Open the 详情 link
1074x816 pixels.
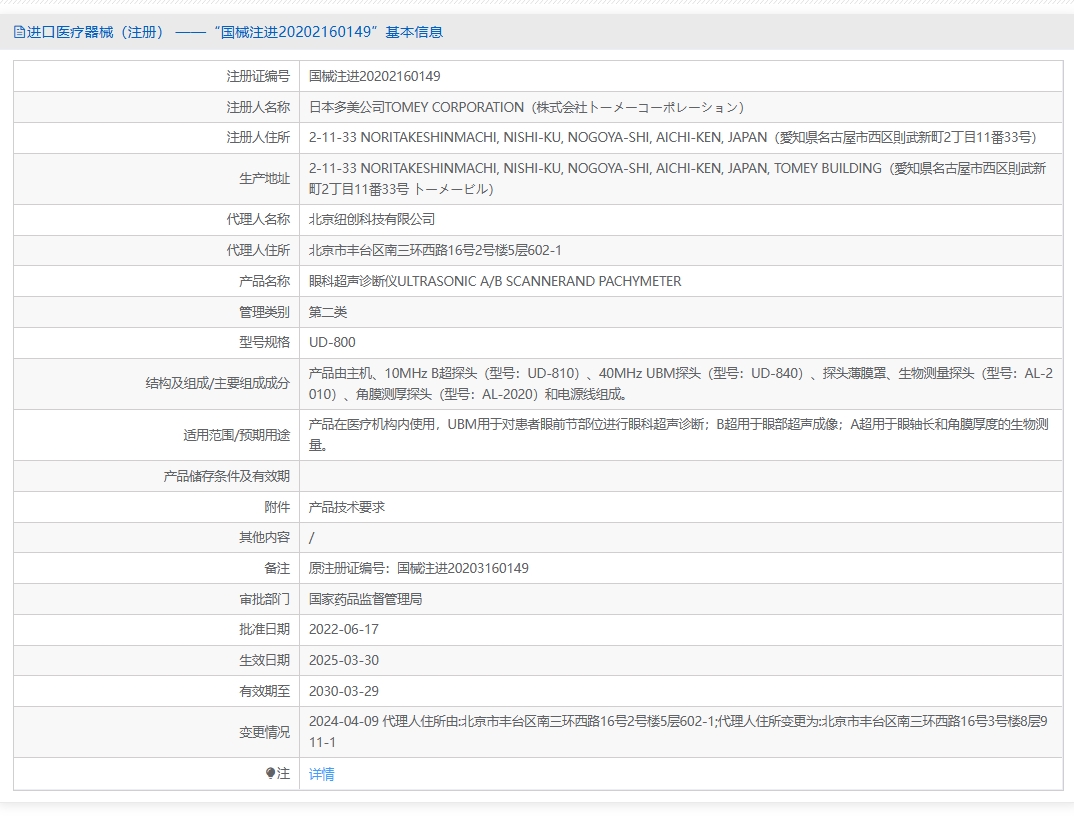tap(321, 774)
